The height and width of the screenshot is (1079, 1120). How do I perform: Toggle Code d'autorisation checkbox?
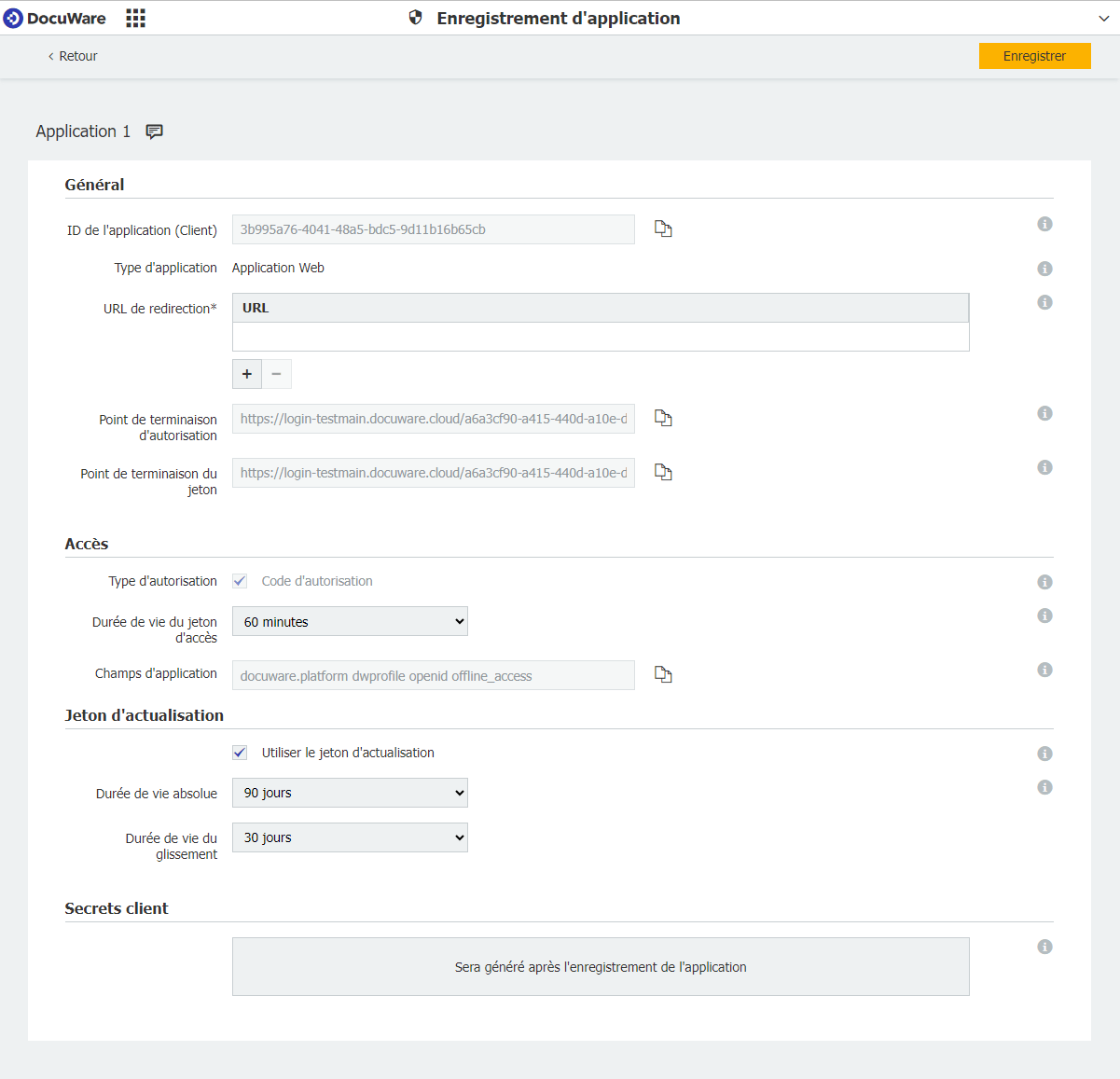click(240, 581)
